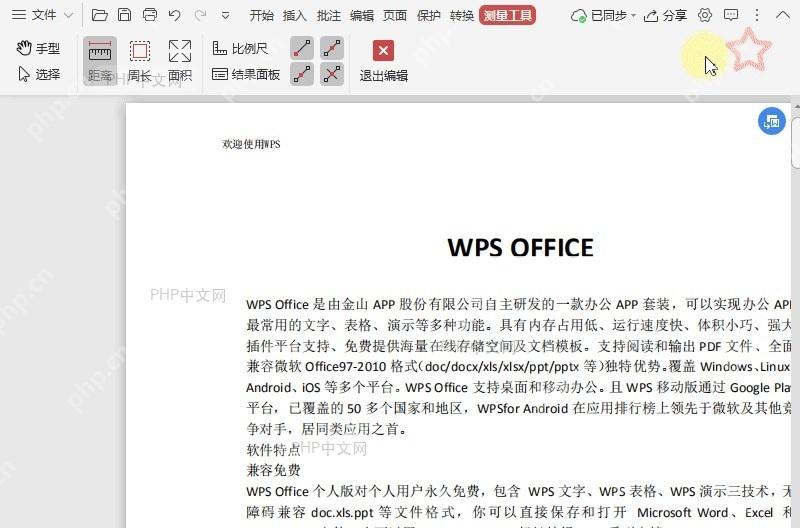This screenshot has width=800, height=528.
Task: Select the 距离 distance measuring tool
Action: pyautogui.click(x=99, y=61)
